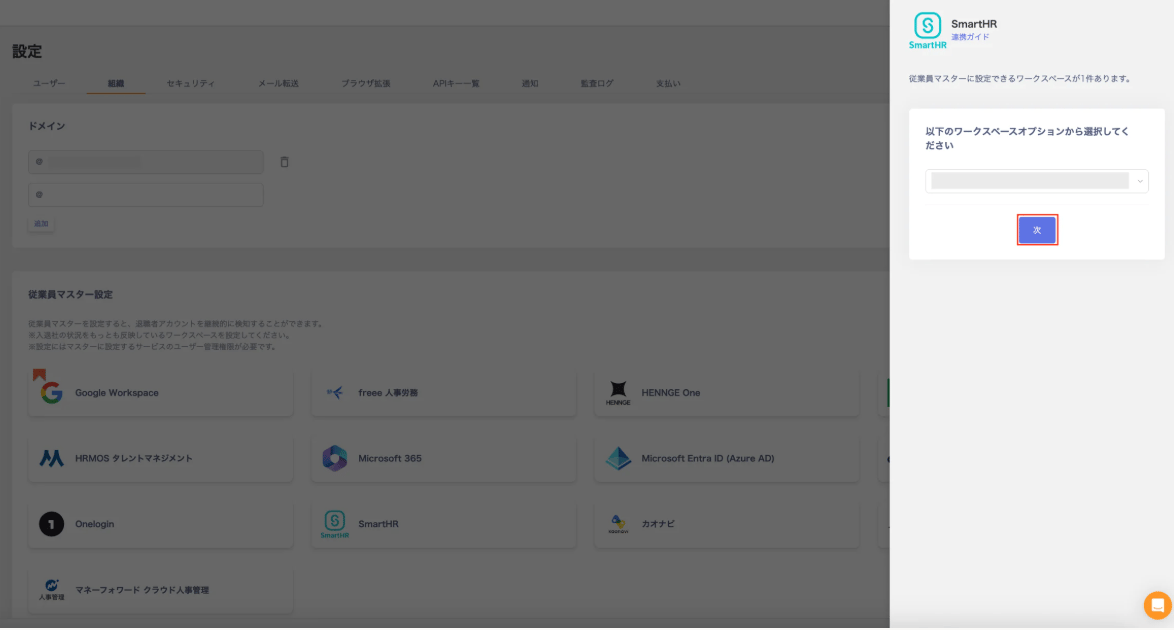
Task: Delete the first domain with trash icon
Action: (x=285, y=162)
